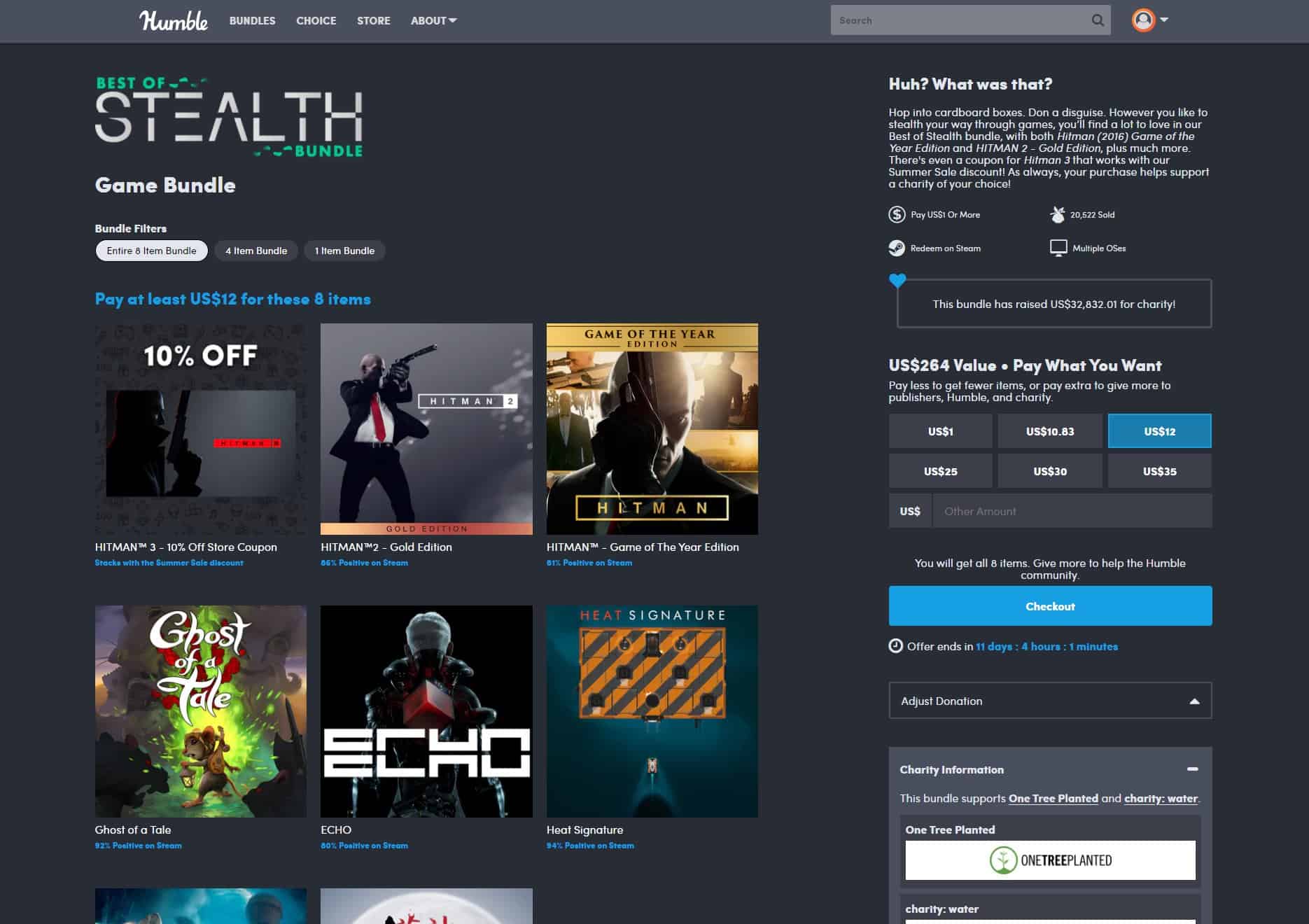Choose the US$35 price option
1309x924 pixels.
click(x=1159, y=471)
